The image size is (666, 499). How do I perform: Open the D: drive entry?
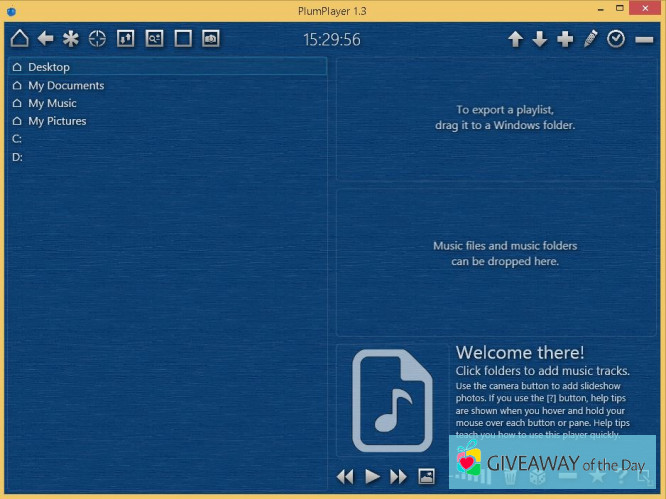point(17,157)
